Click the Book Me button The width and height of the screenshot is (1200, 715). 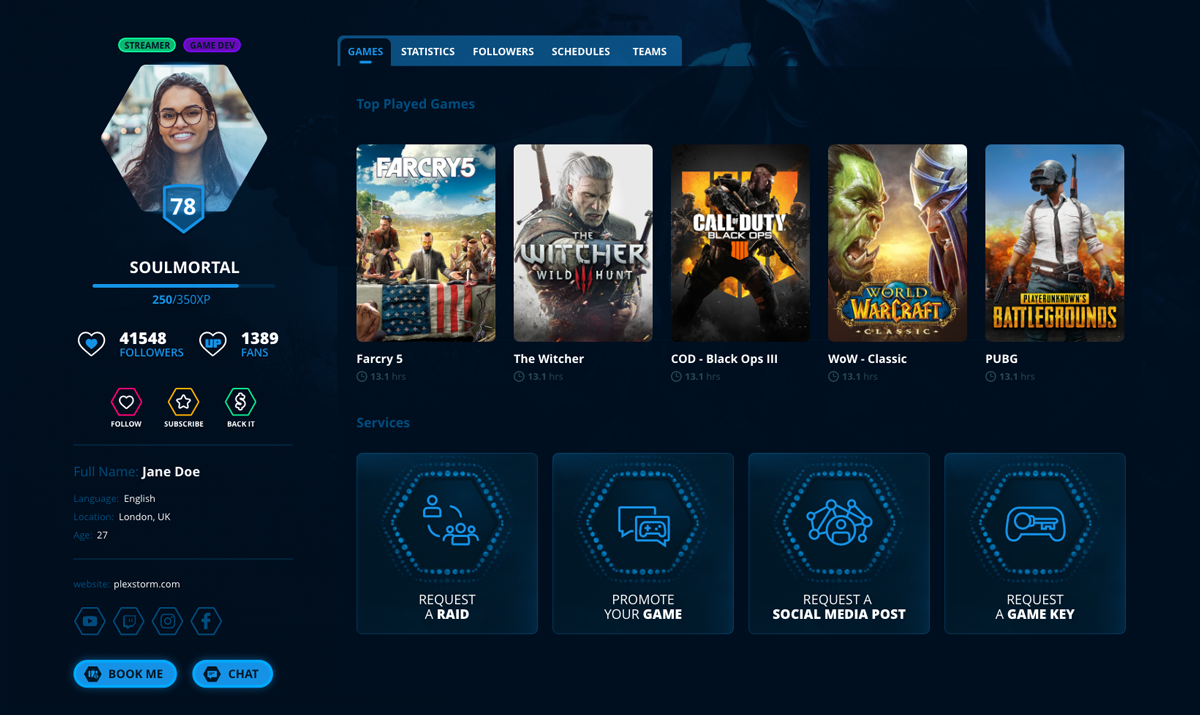(125, 674)
